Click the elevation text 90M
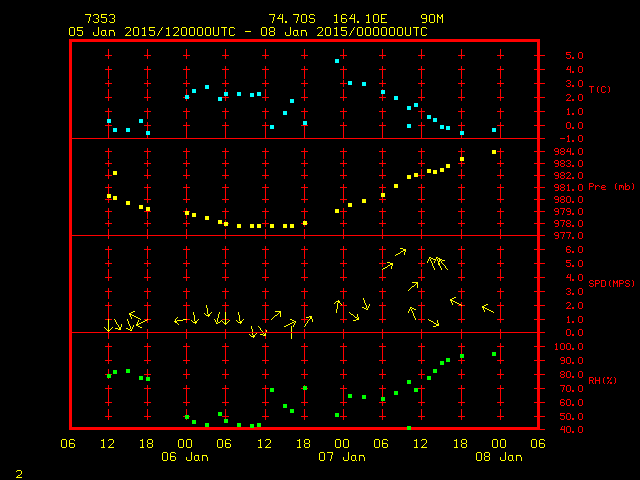The height and width of the screenshot is (480, 640). pos(432,19)
